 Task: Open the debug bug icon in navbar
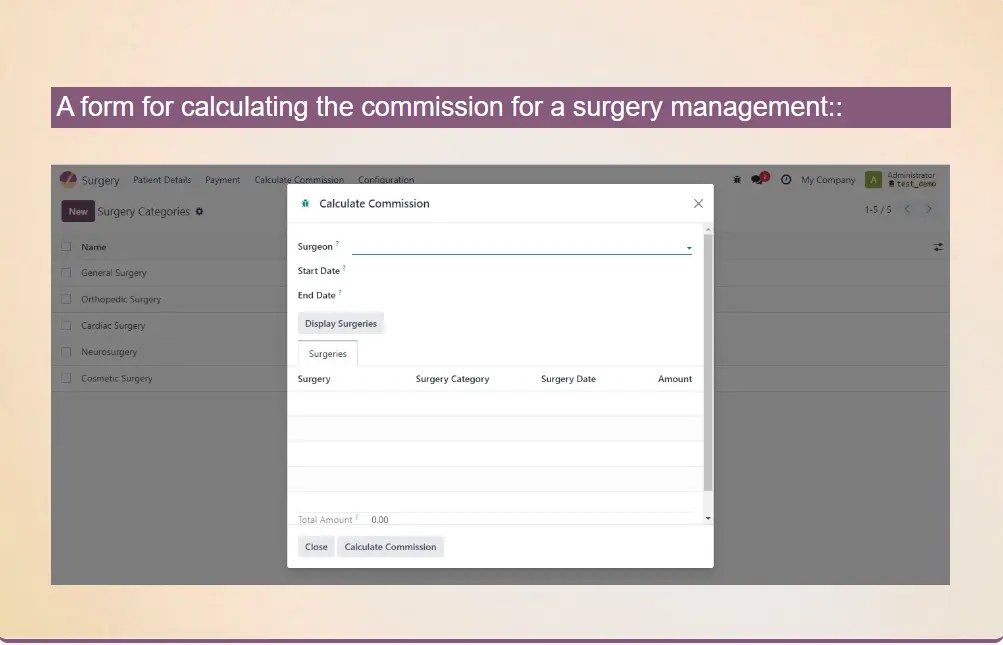(x=737, y=180)
